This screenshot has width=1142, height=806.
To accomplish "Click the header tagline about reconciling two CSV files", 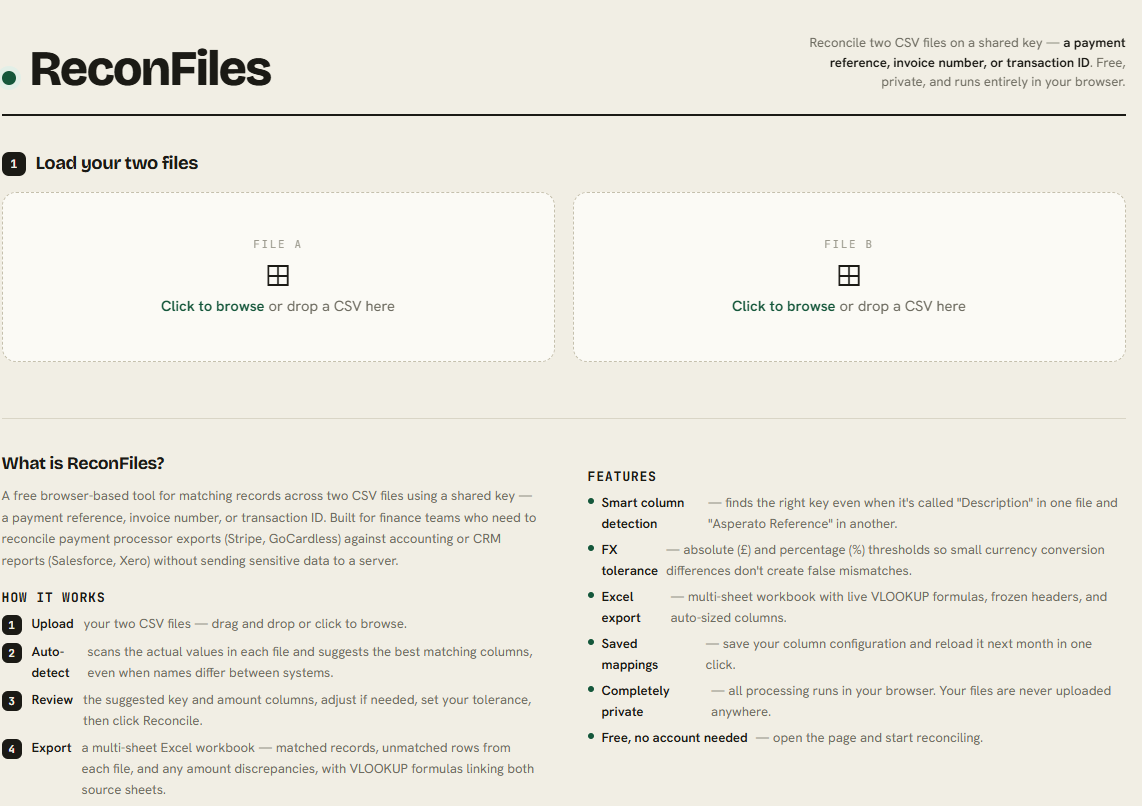I will click(967, 63).
